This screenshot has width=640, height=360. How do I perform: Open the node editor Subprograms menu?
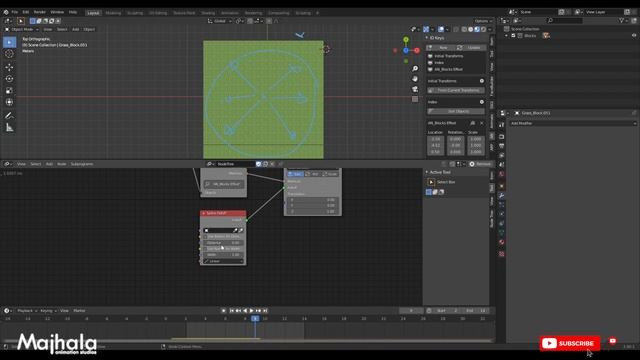coord(82,164)
